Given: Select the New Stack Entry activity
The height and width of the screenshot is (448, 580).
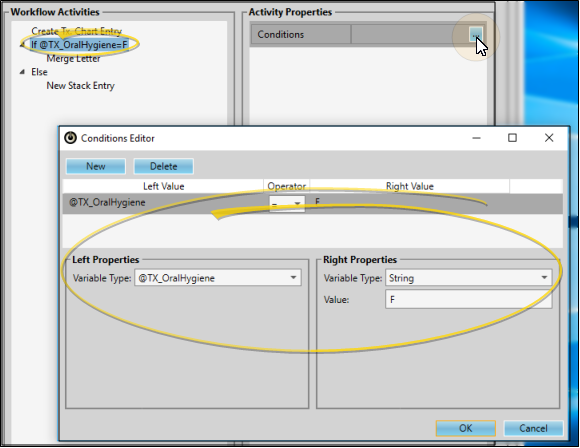Looking at the screenshot, I should (x=81, y=85).
